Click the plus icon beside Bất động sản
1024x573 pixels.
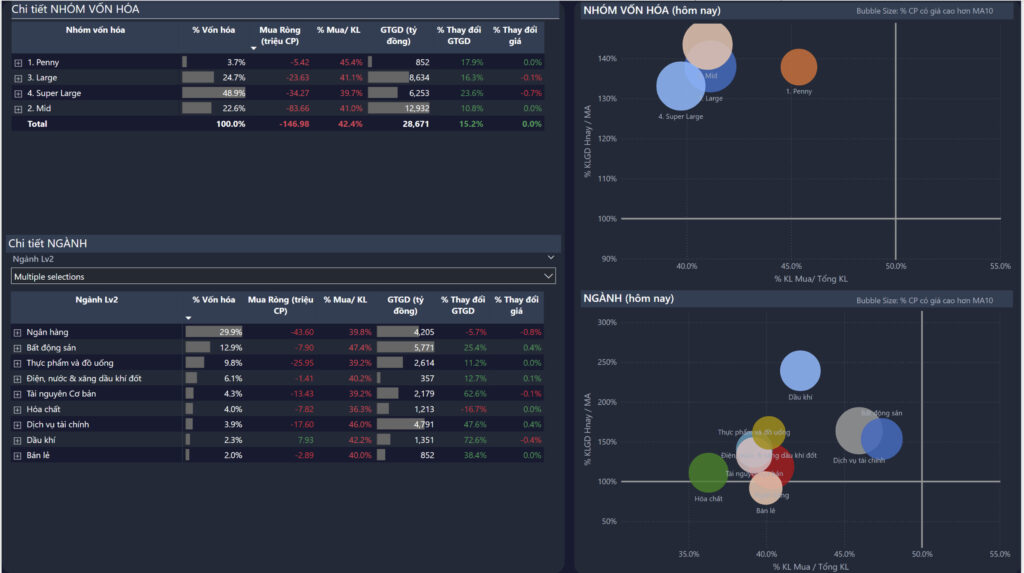tap(18, 348)
